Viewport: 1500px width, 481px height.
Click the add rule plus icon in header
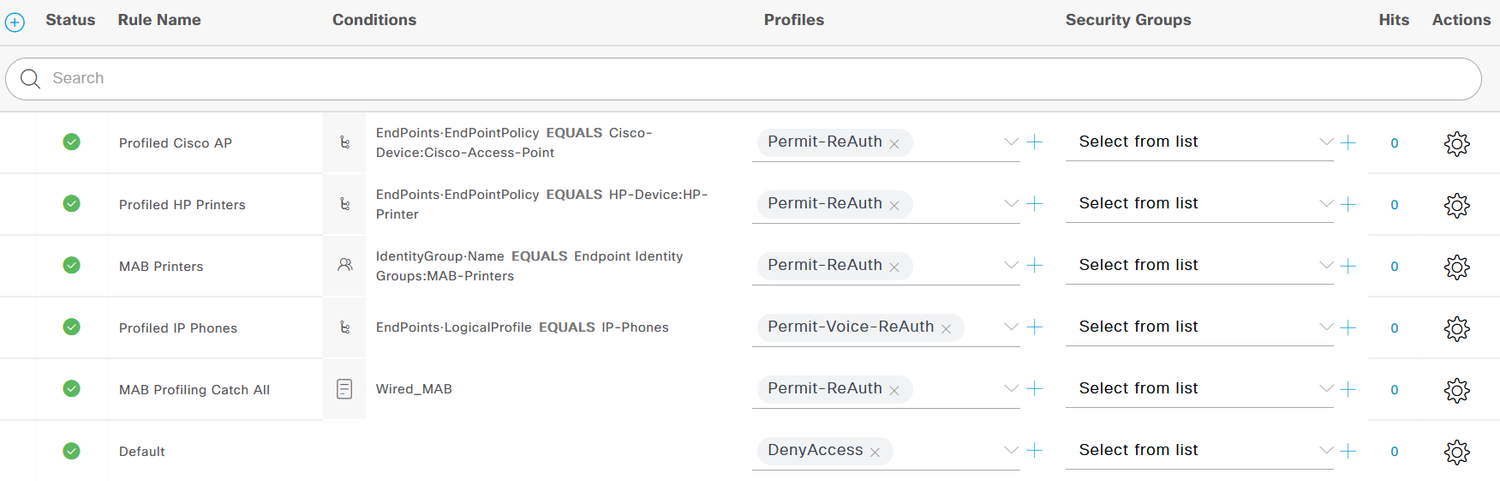tap(15, 22)
